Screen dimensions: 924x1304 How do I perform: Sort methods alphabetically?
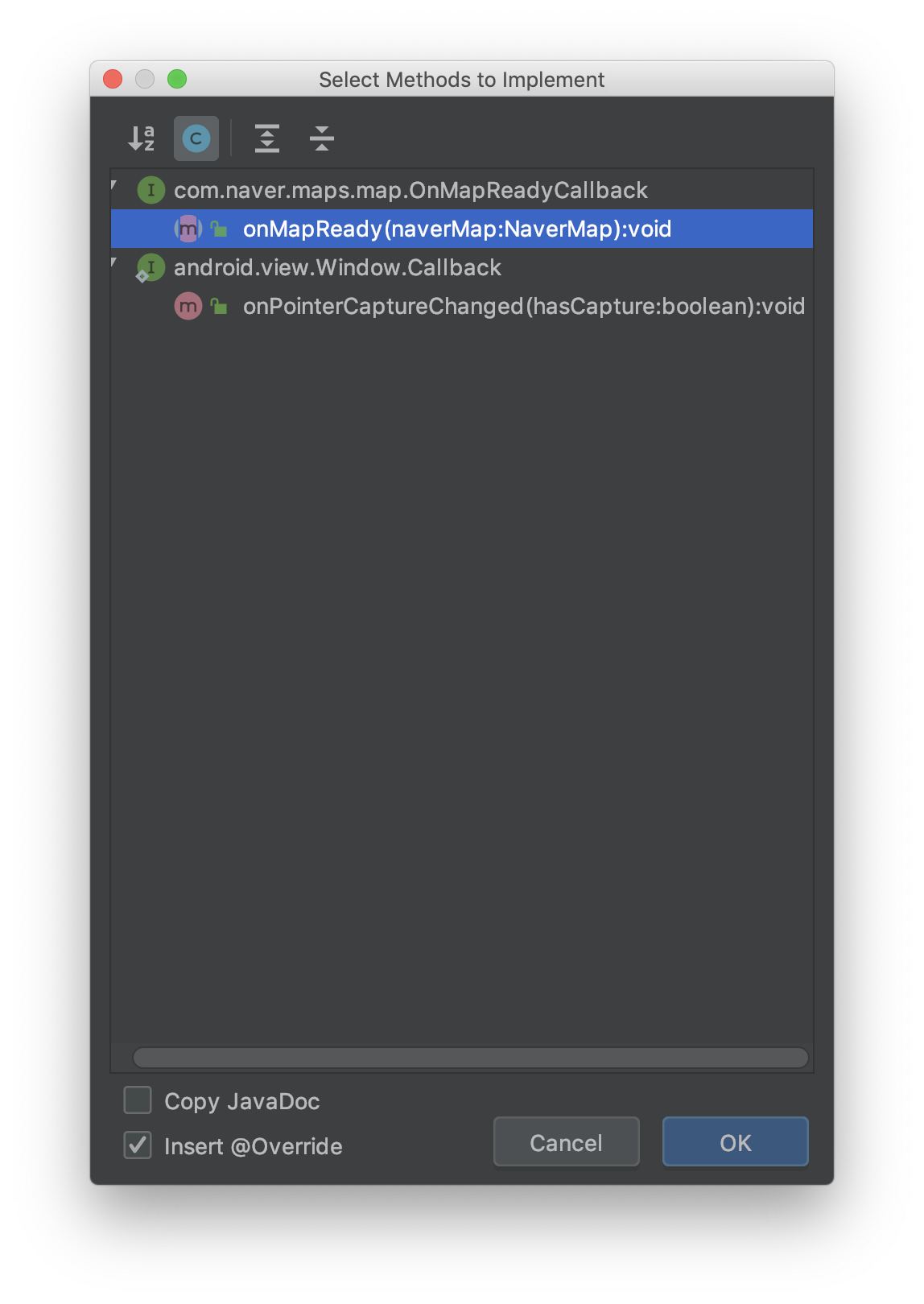coord(142,138)
